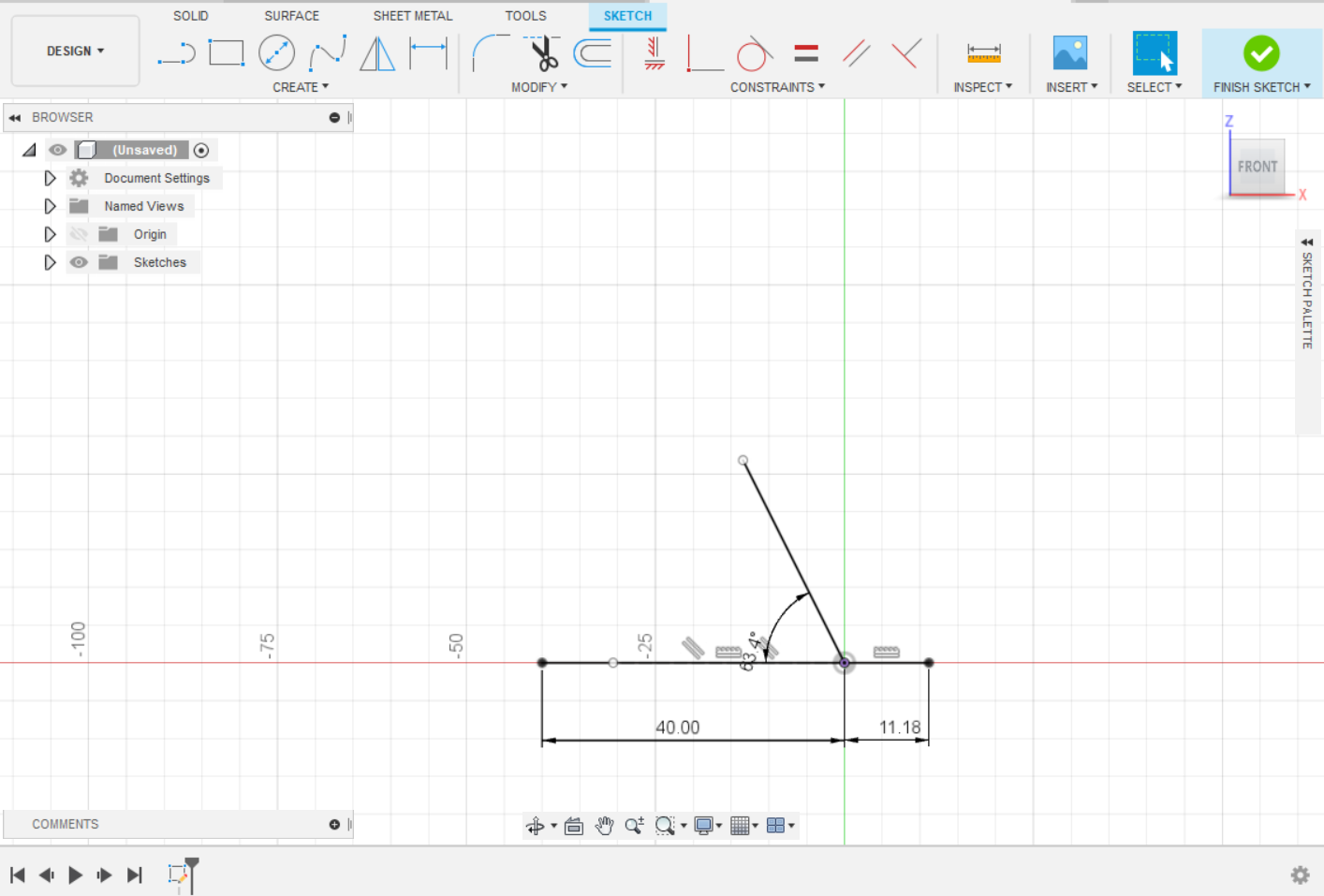Open the INSPECT dropdown menu
The width and height of the screenshot is (1324, 896).
coord(982,87)
